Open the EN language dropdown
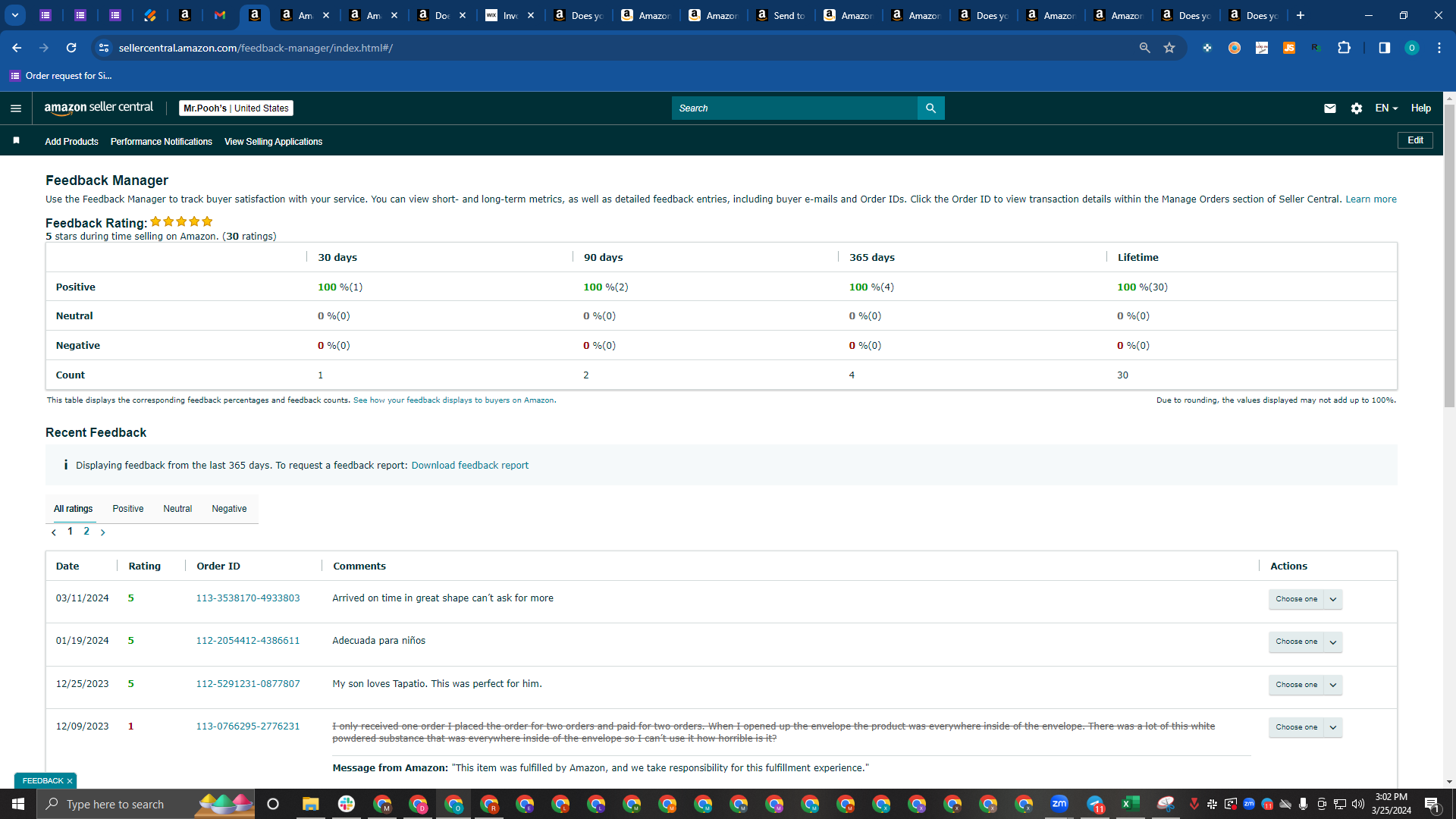Image resolution: width=1456 pixels, height=819 pixels. pyautogui.click(x=1386, y=108)
